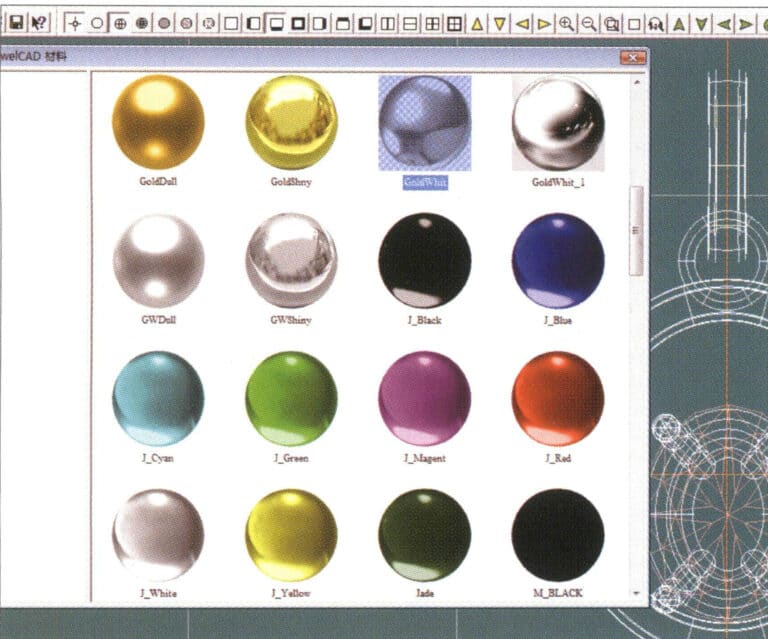768x639 pixels.
Task: Click the "J_Cyan" material label
Action: (158, 458)
